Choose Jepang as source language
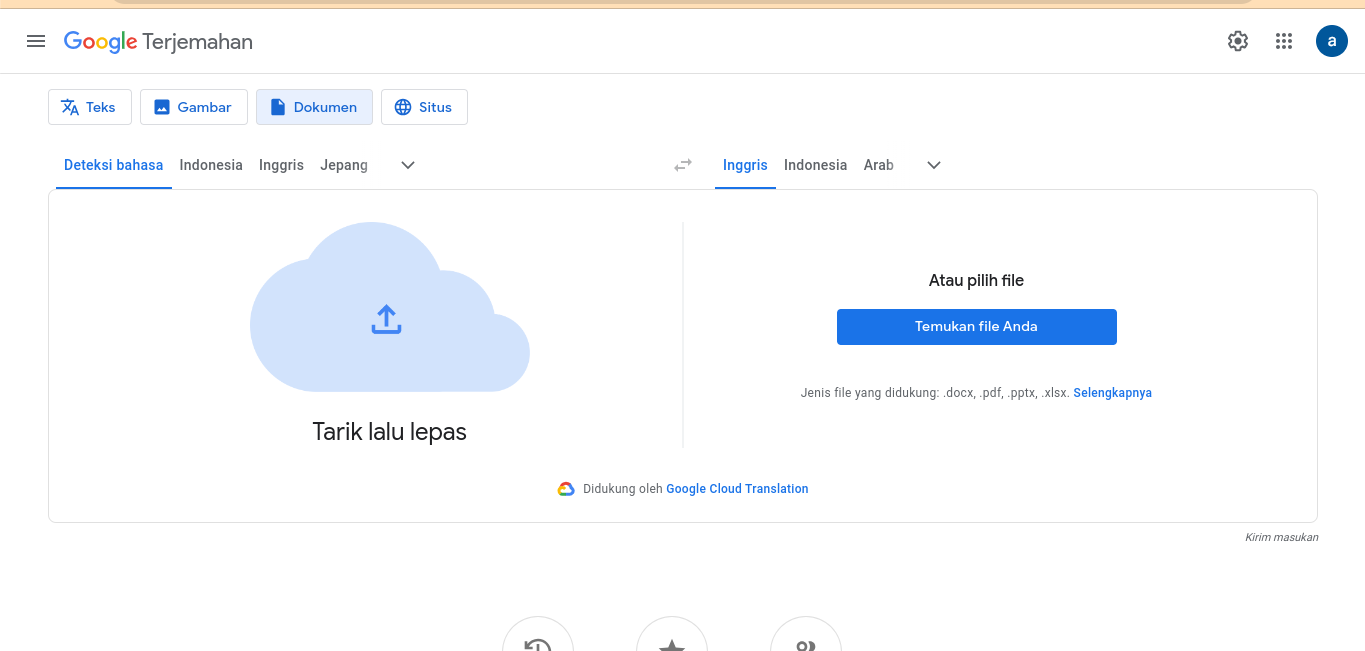 coord(344,165)
